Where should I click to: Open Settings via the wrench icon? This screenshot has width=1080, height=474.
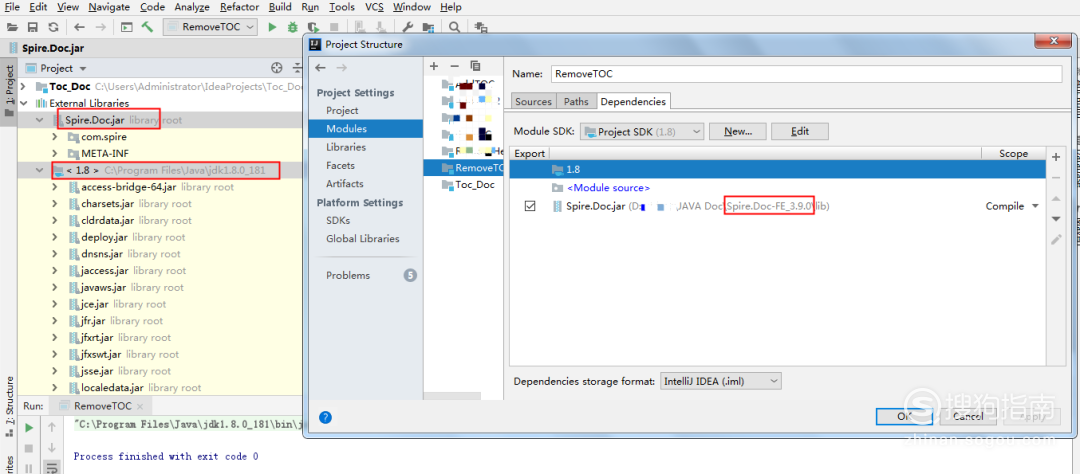point(407,27)
